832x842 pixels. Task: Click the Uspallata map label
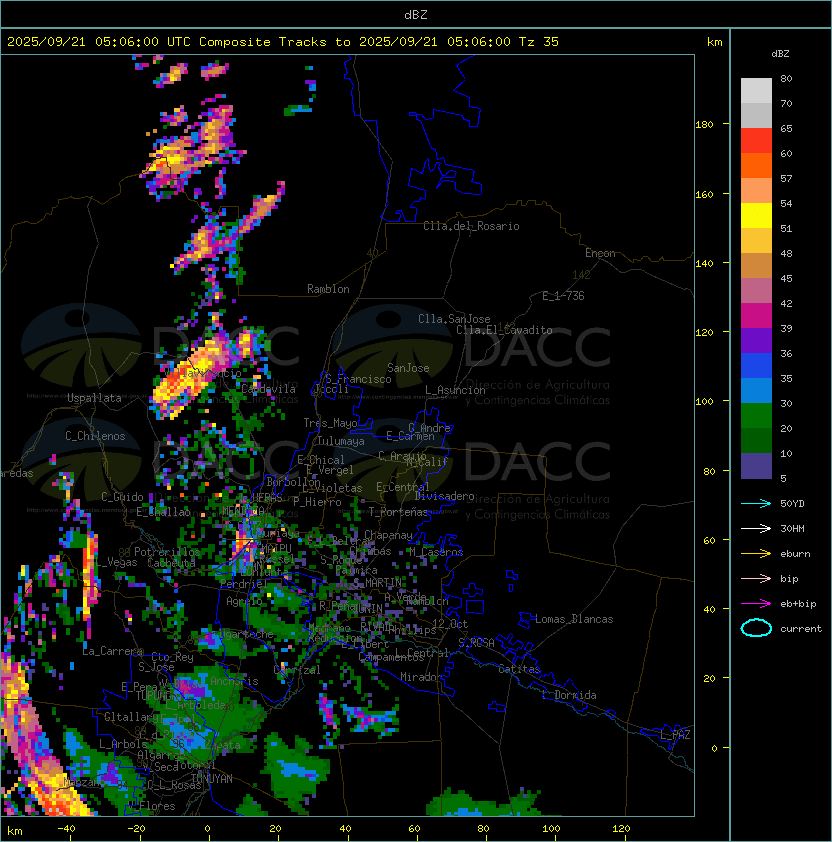click(94, 398)
